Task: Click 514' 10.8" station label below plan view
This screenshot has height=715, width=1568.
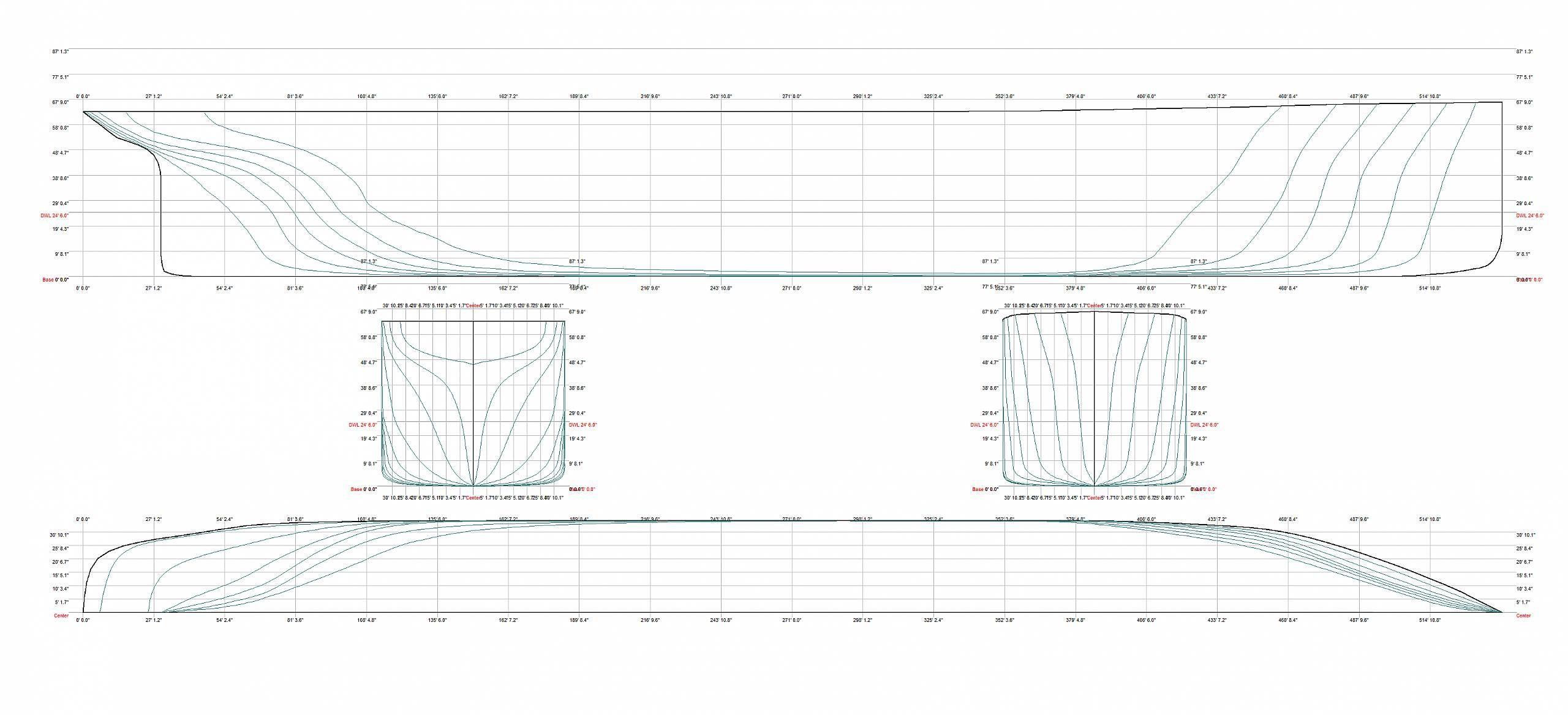Action: tap(1430, 620)
